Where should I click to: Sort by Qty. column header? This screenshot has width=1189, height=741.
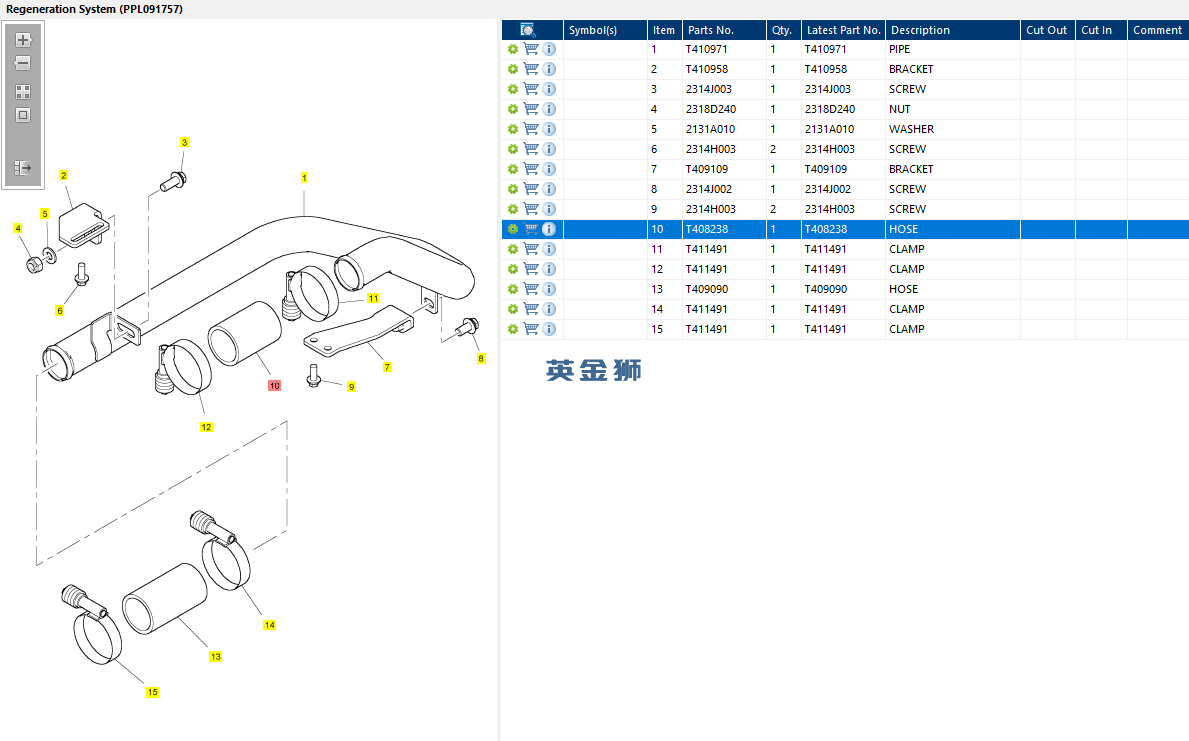[783, 30]
